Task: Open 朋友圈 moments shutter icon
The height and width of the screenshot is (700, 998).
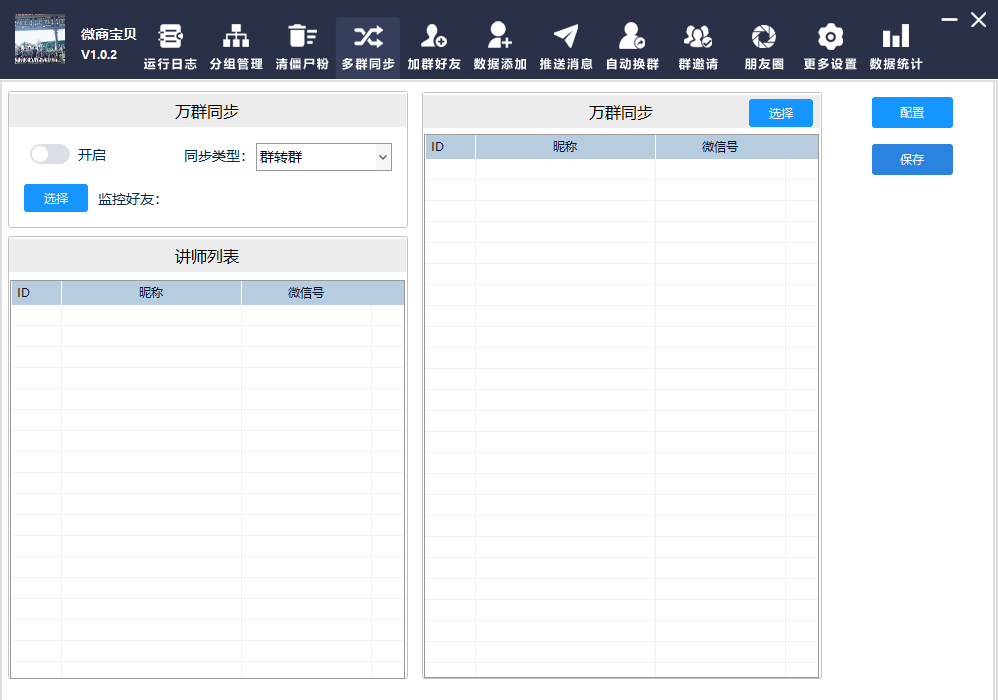Action: 764,37
